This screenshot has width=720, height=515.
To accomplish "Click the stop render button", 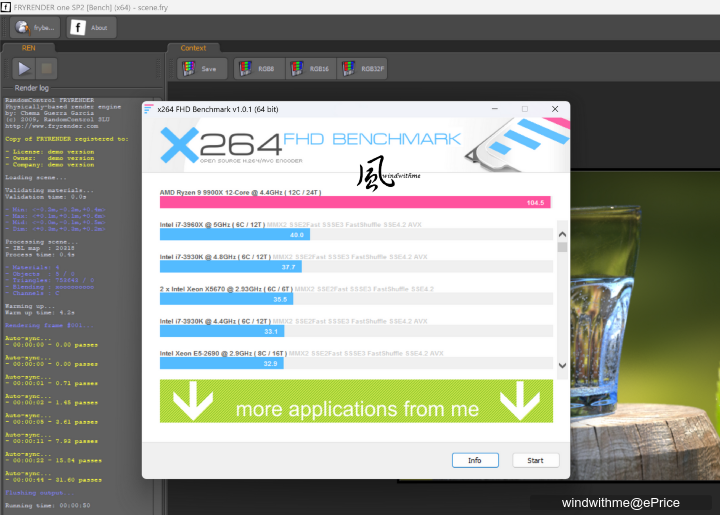I will click(47, 69).
